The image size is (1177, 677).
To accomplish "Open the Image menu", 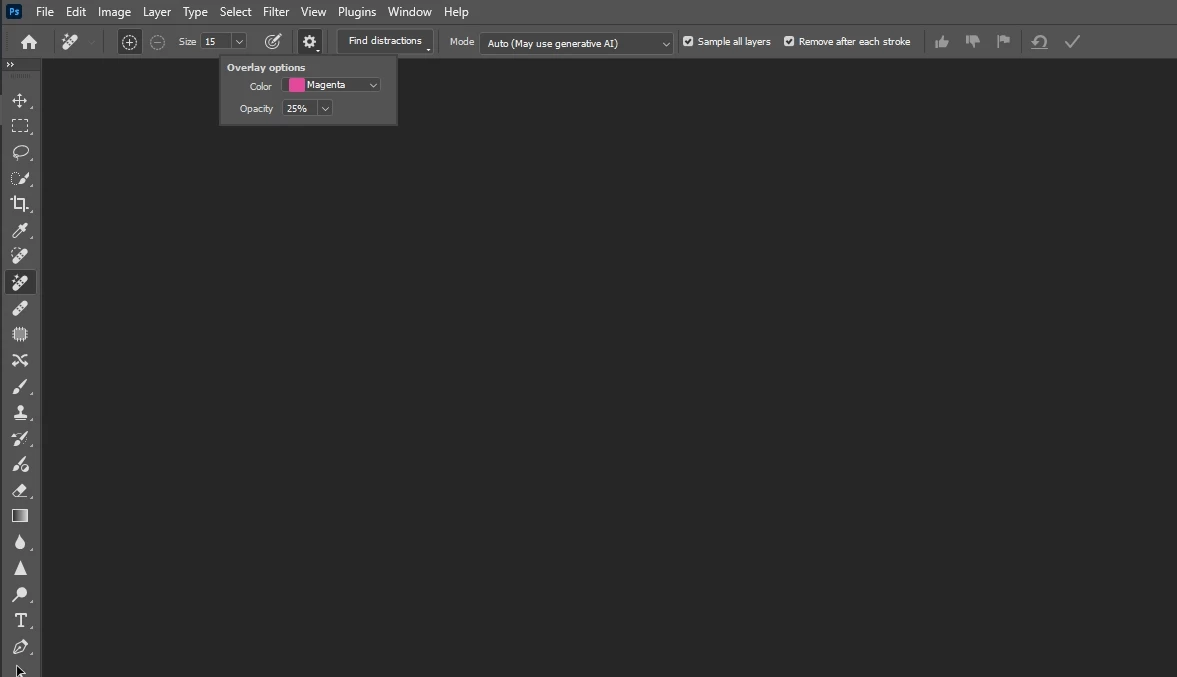I will [114, 12].
